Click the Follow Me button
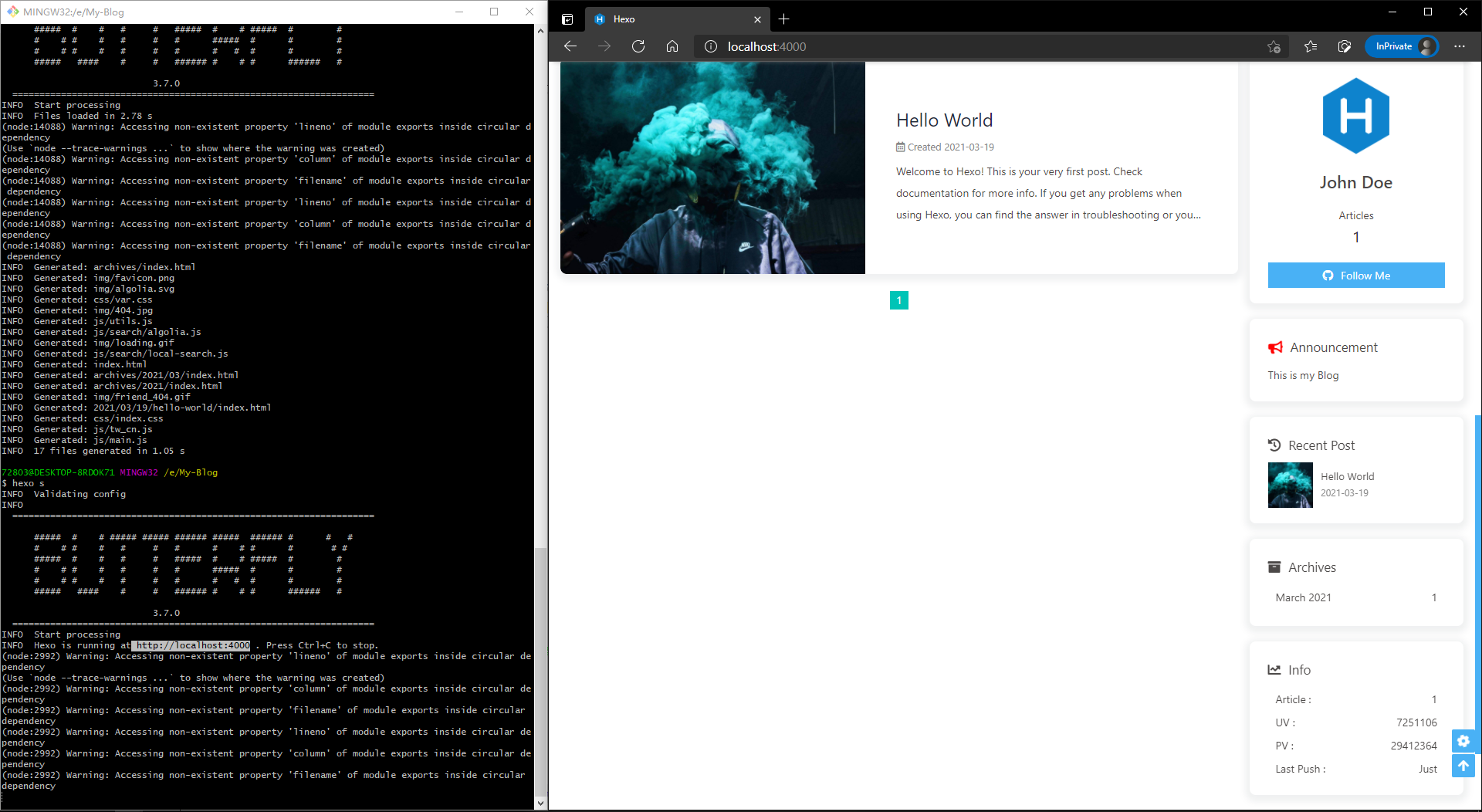This screenshot has width=1482, height=812. [1355, 276]
